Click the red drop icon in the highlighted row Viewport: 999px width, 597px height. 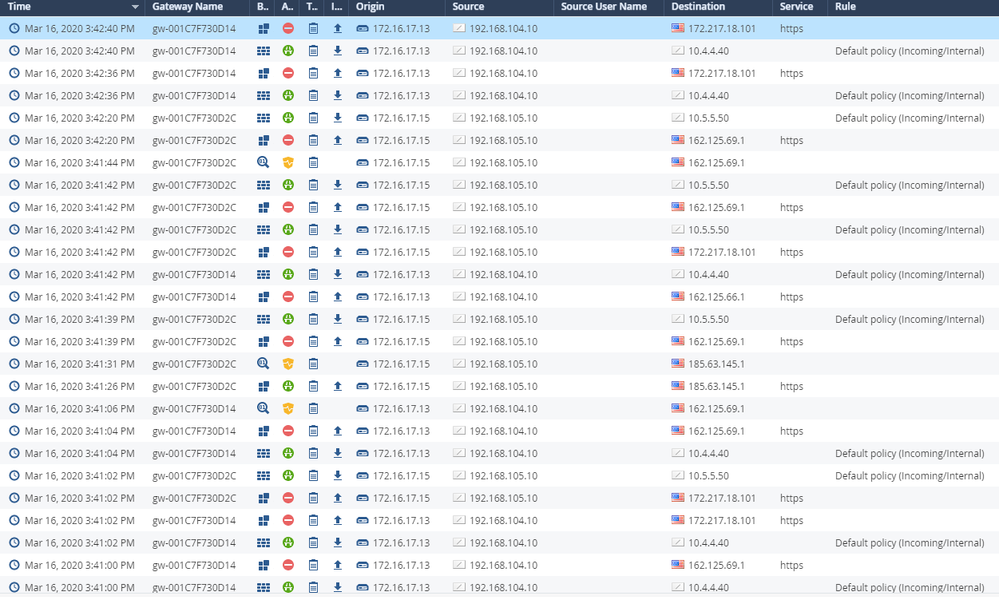[288, 29]
